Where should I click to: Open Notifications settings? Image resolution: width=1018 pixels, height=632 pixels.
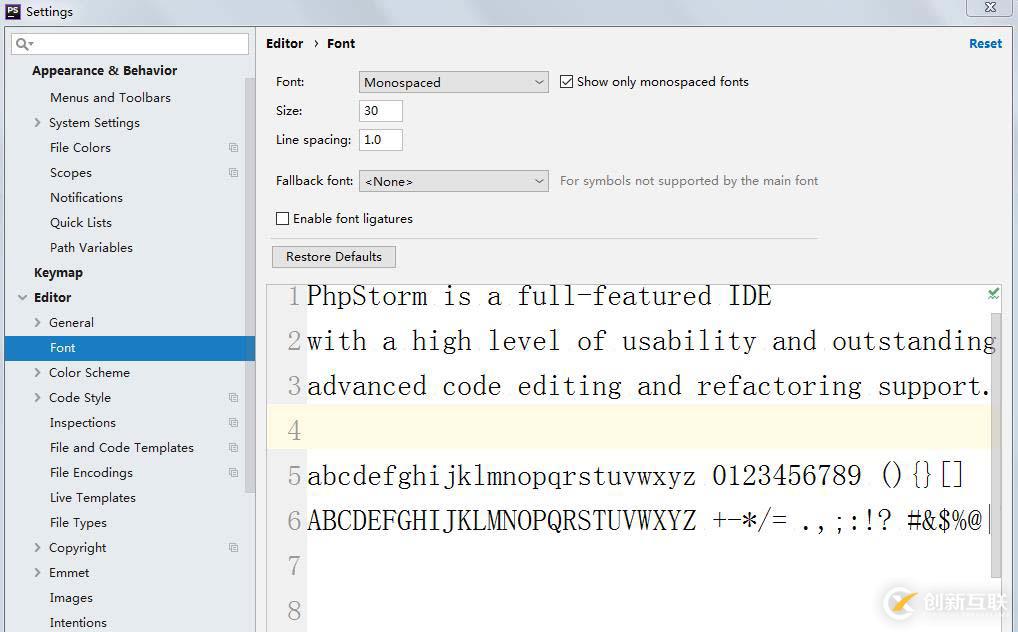coord(86,197)
